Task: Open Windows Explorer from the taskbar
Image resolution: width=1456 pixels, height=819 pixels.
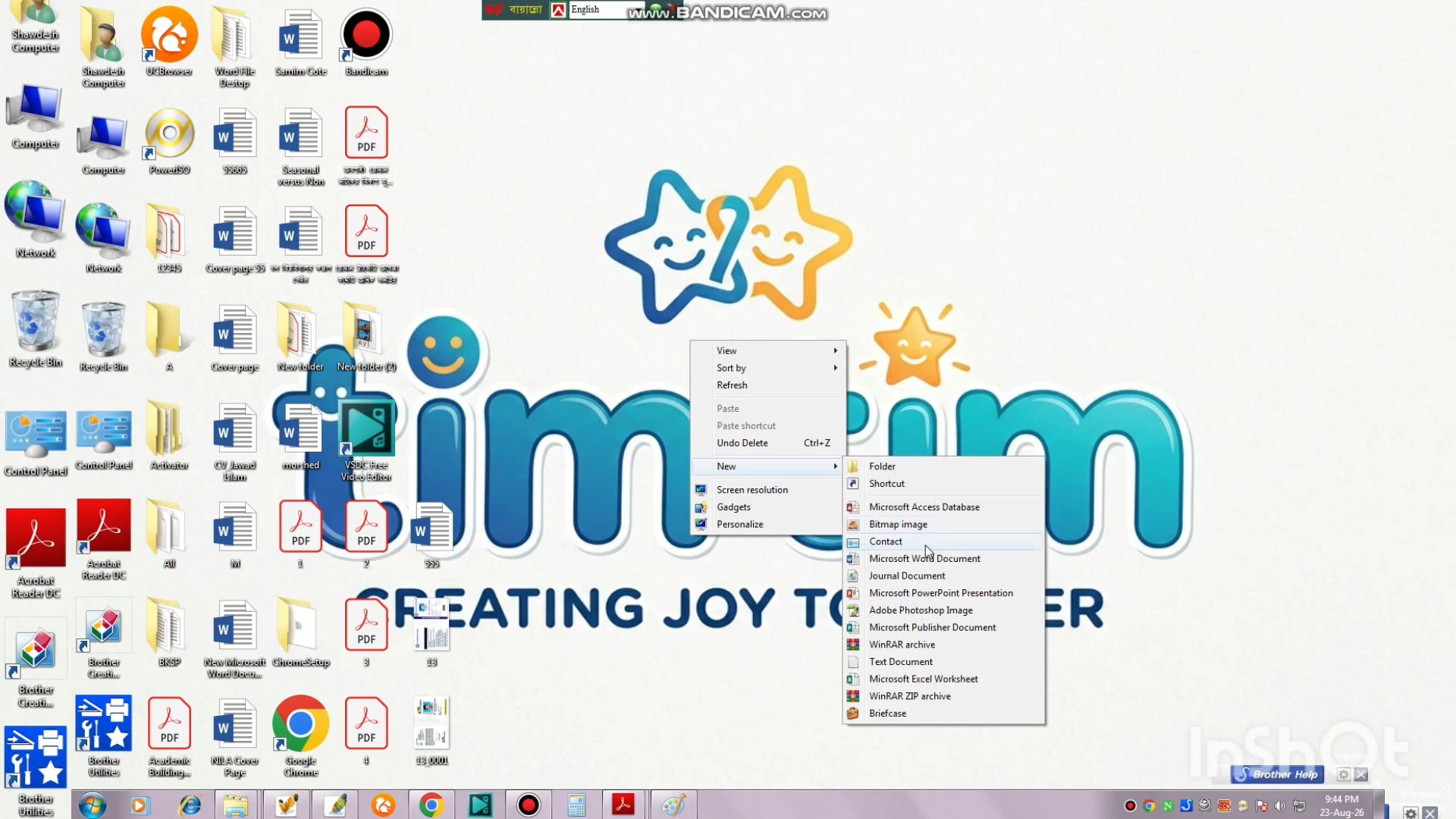Action: click(x=236, y=805)
